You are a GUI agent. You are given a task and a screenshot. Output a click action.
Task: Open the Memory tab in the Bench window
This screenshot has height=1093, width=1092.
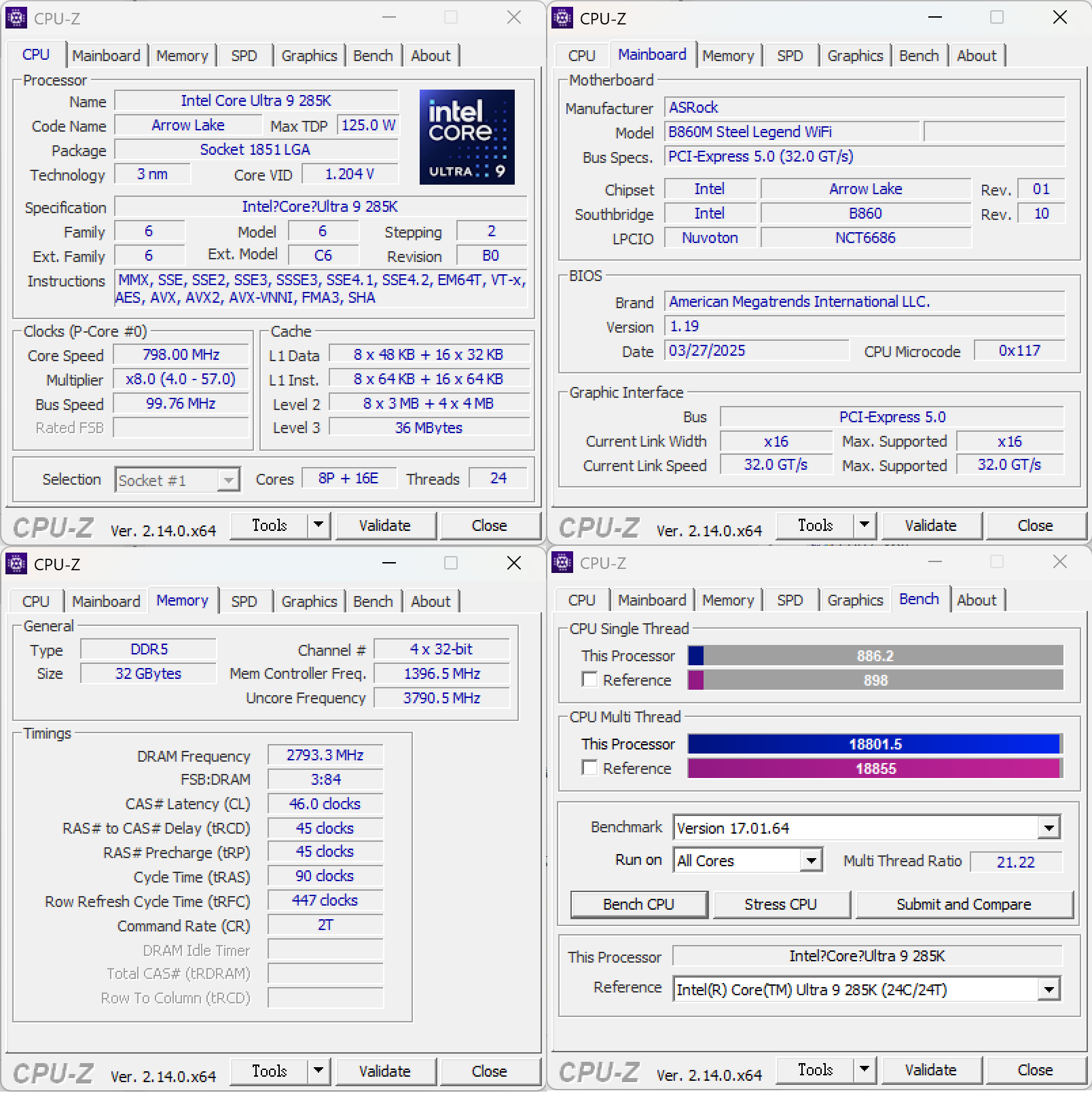coord(728,600)
